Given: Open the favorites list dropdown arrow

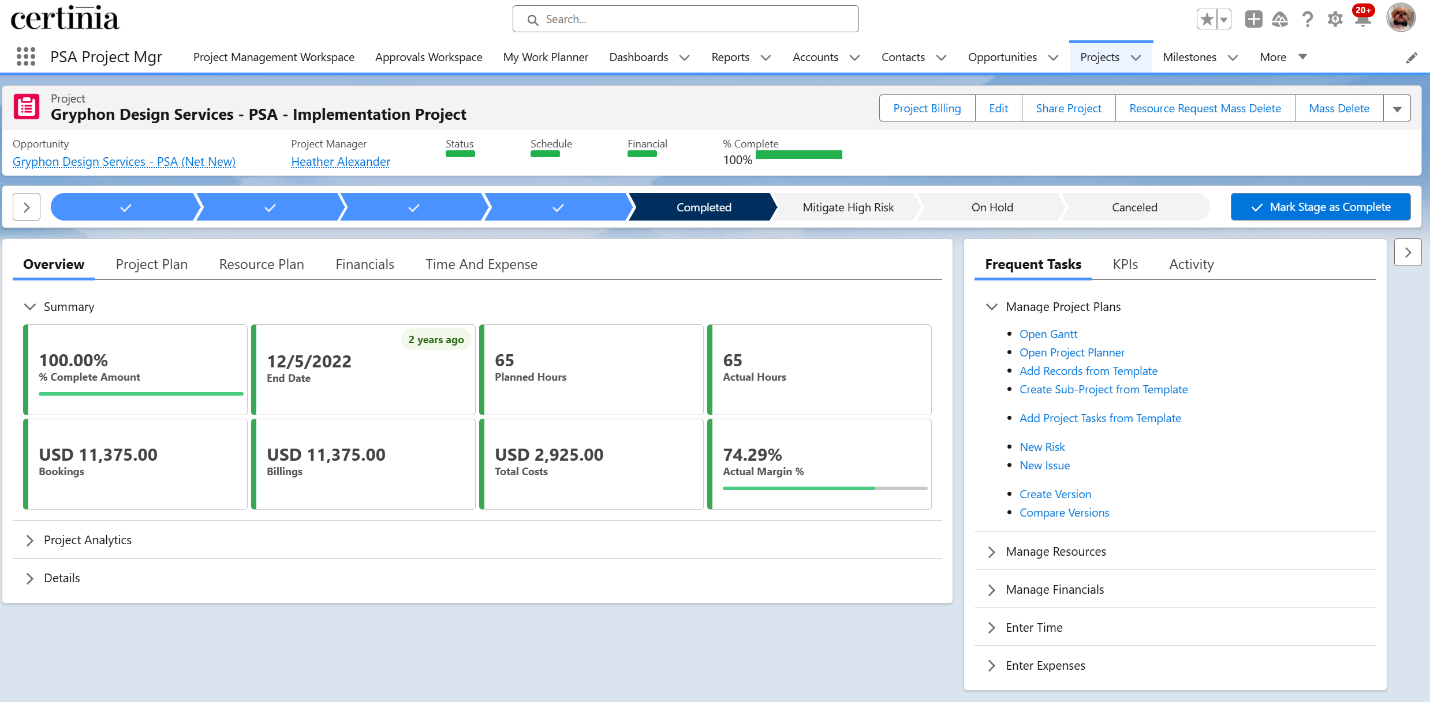Looking at the screenshot, I should (1224, 19).
